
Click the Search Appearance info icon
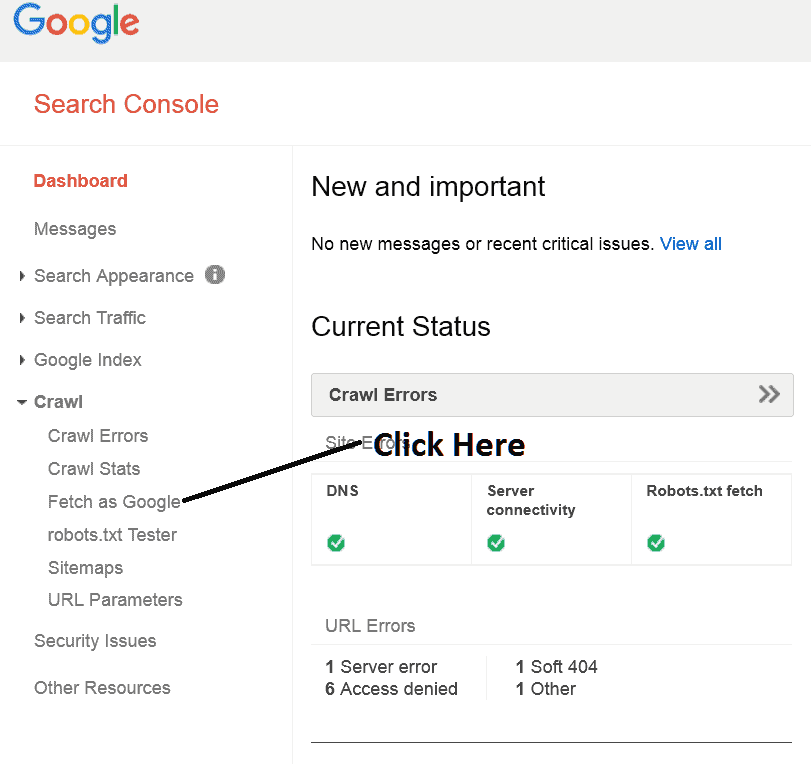[215, 274]
